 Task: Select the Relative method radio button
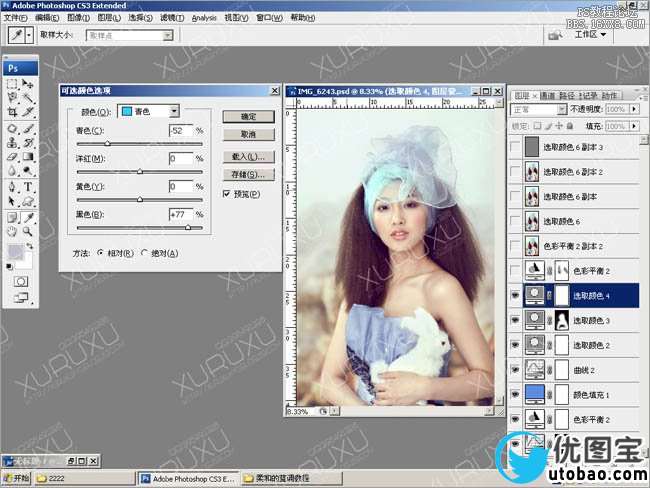click(100, 252)
